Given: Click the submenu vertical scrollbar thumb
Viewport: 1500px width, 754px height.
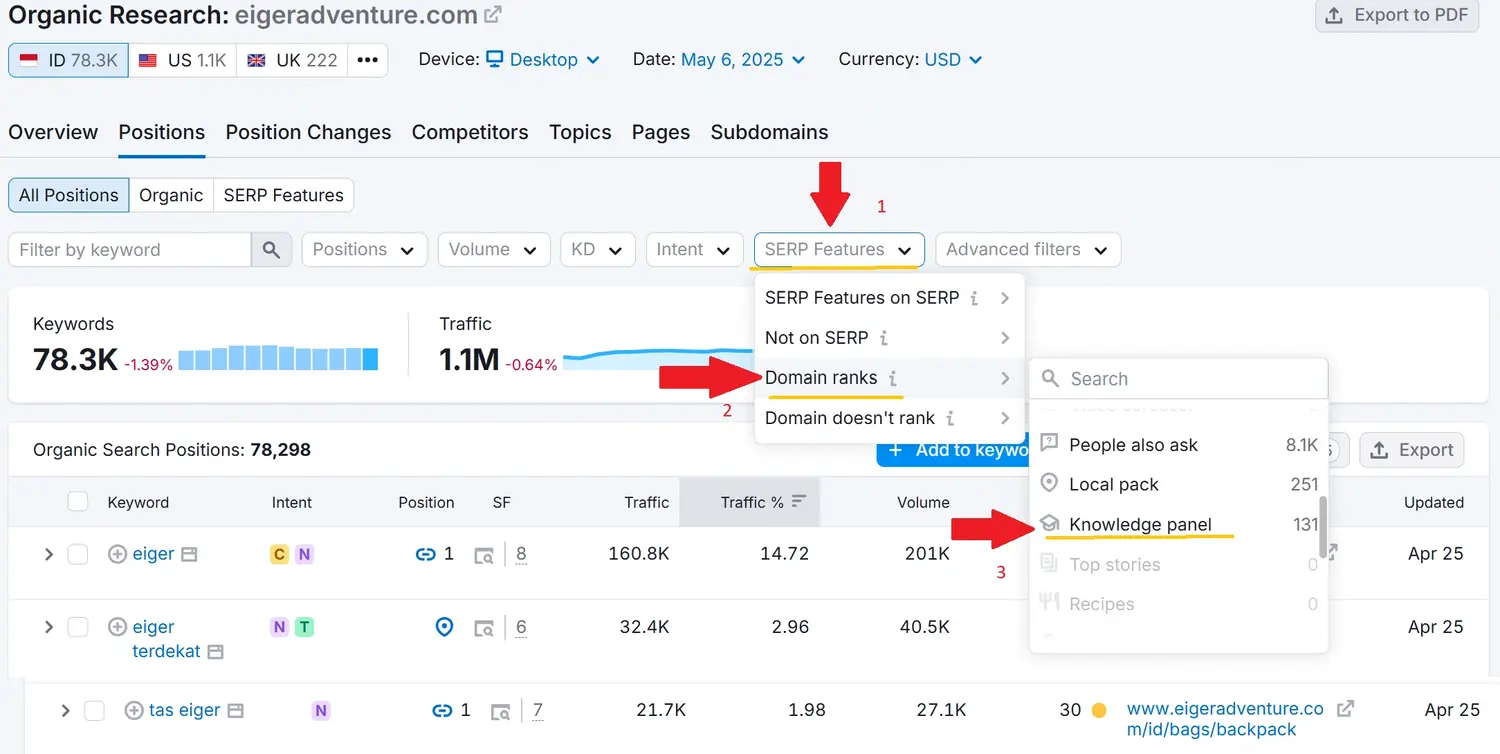Looking at the screenshot, I should click(x=1323, y=527).
